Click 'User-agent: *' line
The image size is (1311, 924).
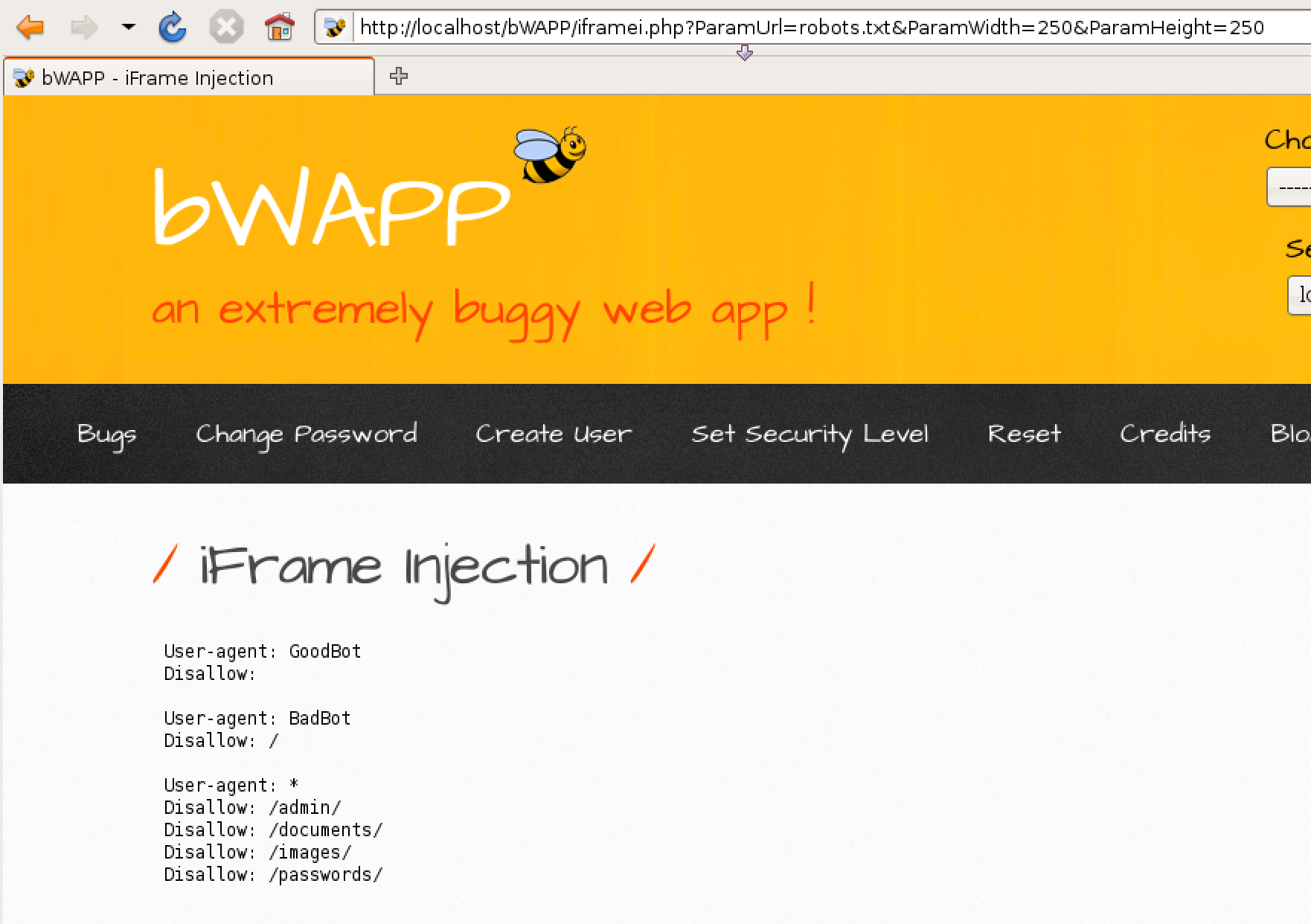(x=231, y=785)
